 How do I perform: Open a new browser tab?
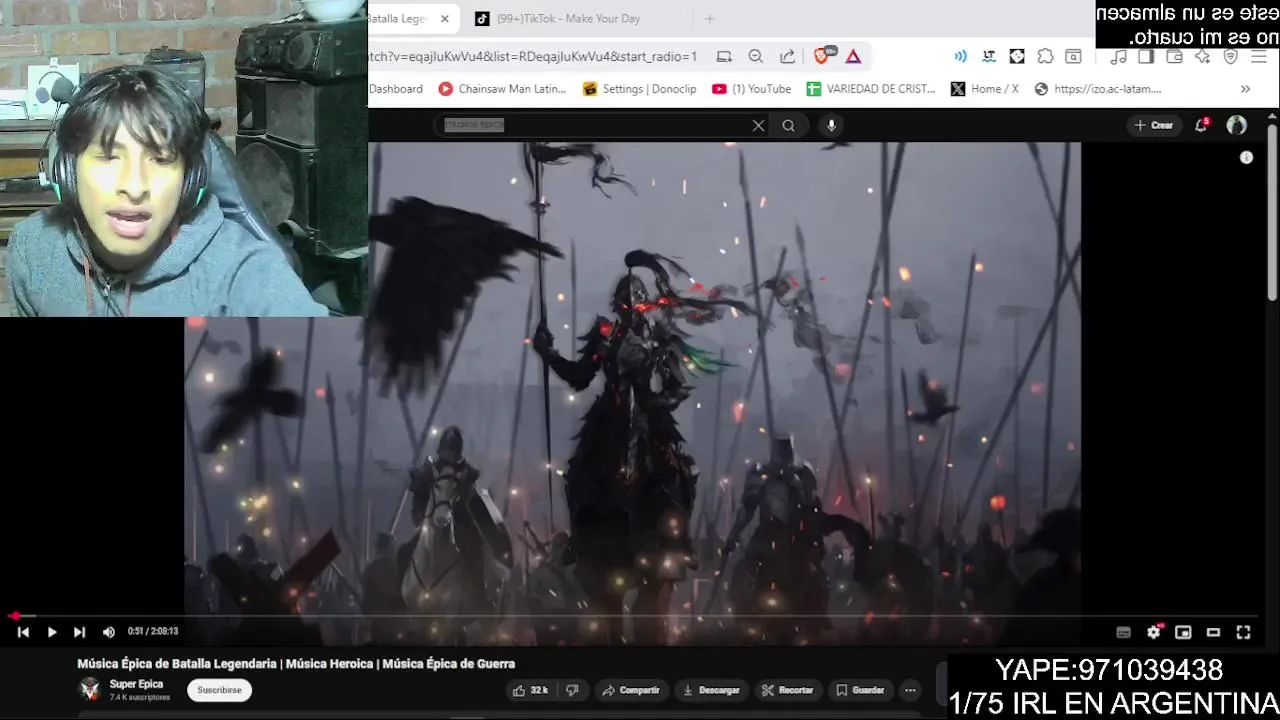pos(709,19)
